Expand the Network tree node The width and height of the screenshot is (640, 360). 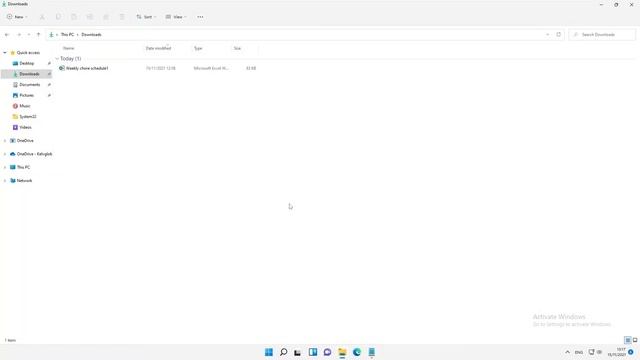[x=5, y=180]
